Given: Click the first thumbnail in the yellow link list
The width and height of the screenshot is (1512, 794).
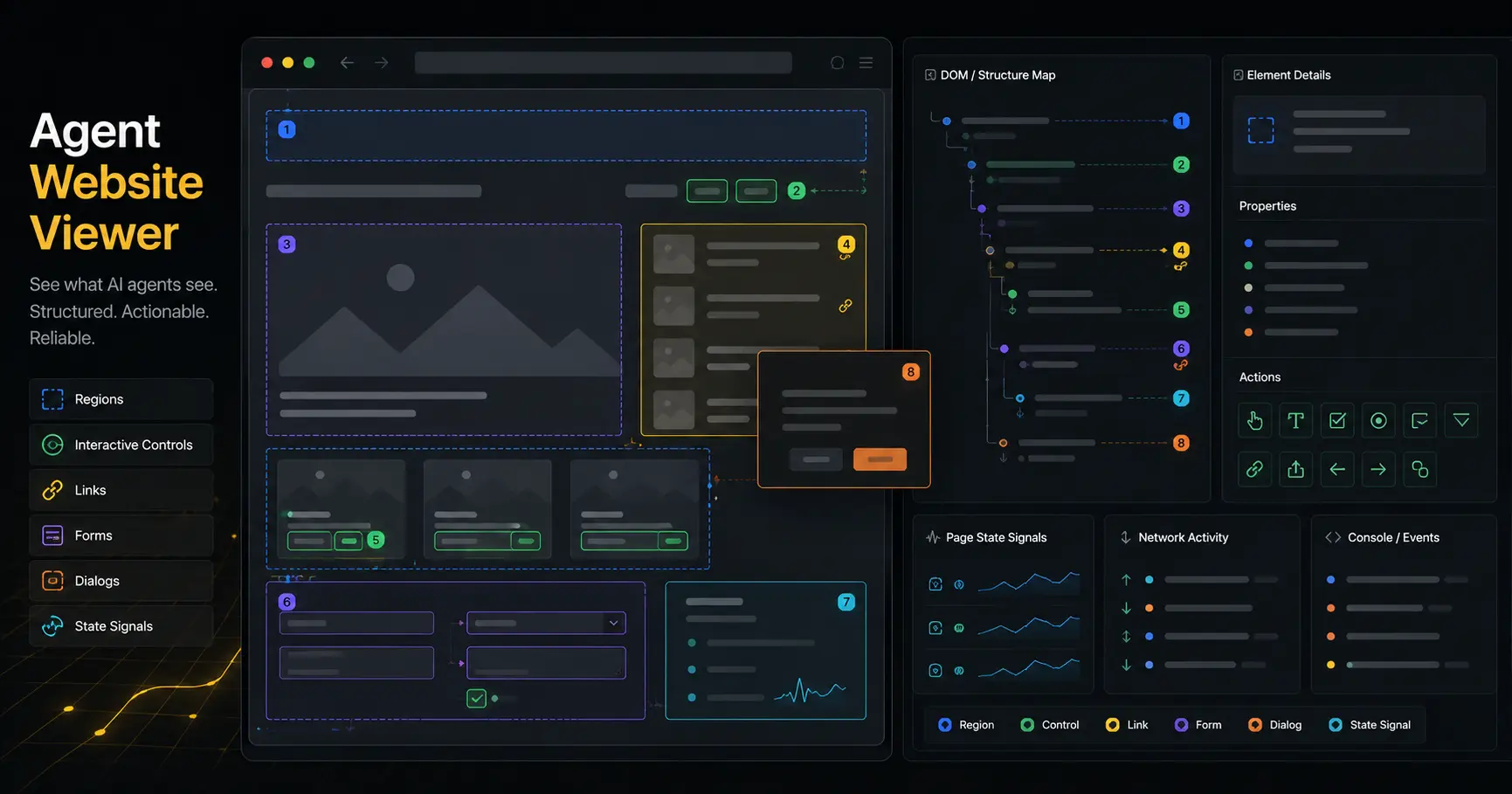Looking at the screenshot, I should [x=673, y=254].
